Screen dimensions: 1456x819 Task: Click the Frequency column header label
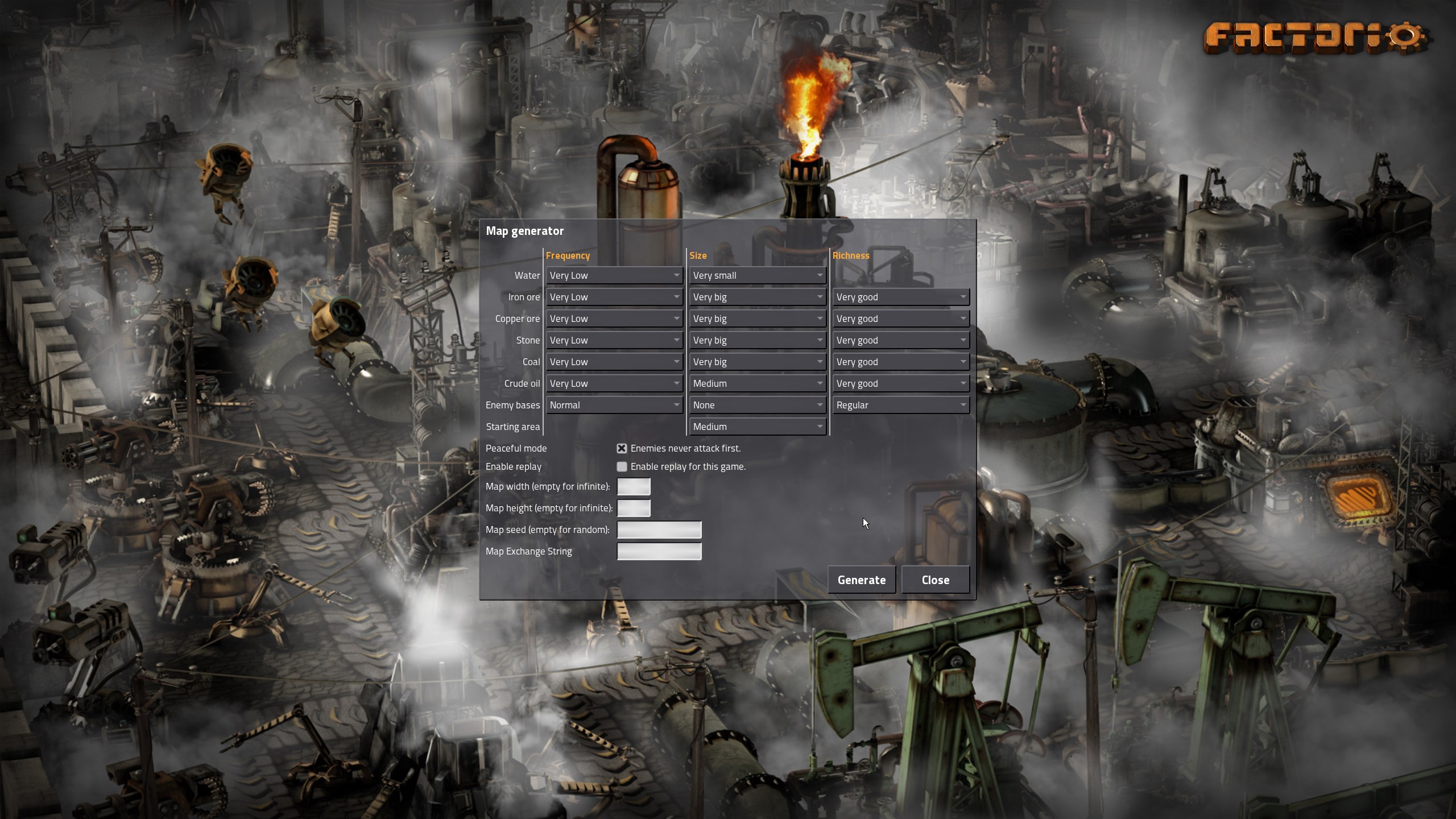(567, 255)
